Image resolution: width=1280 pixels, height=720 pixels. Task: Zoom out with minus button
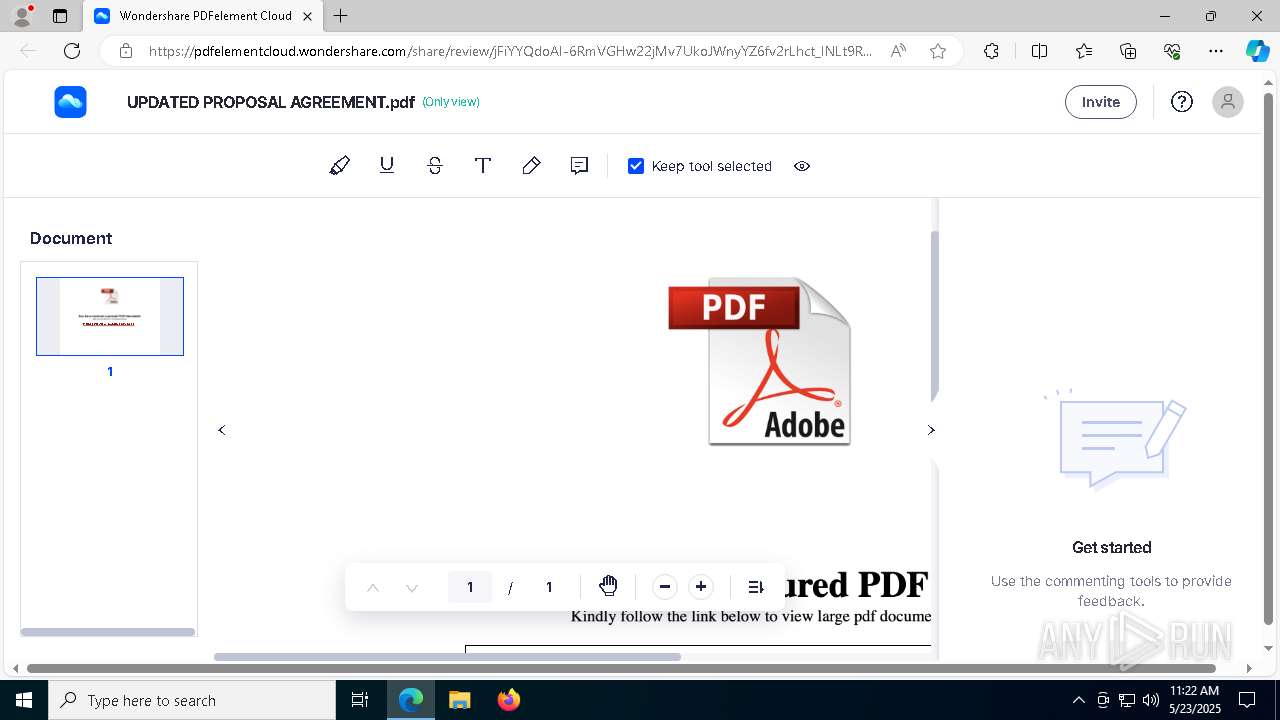(665, 587)
